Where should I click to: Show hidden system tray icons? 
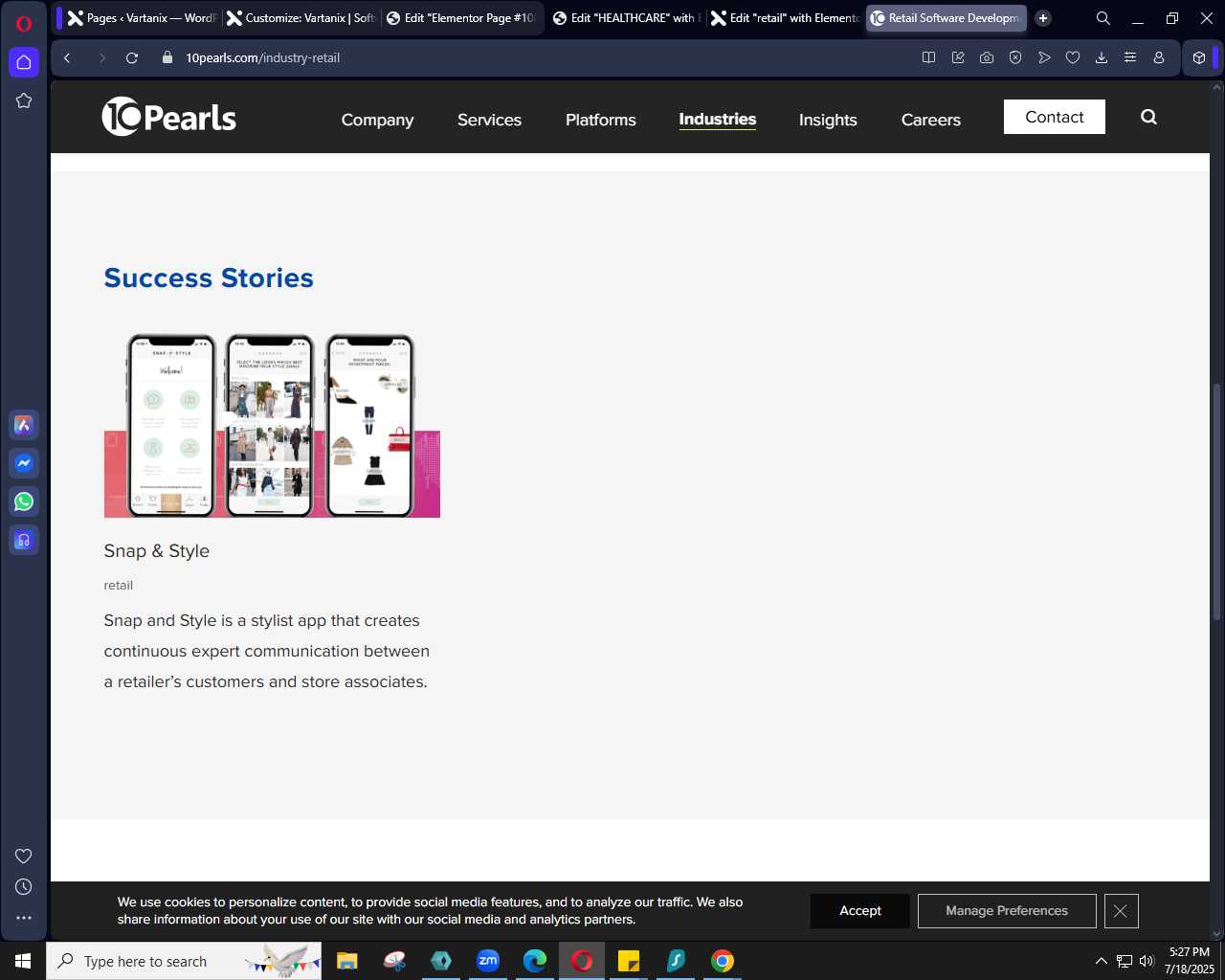(1101, 961)
